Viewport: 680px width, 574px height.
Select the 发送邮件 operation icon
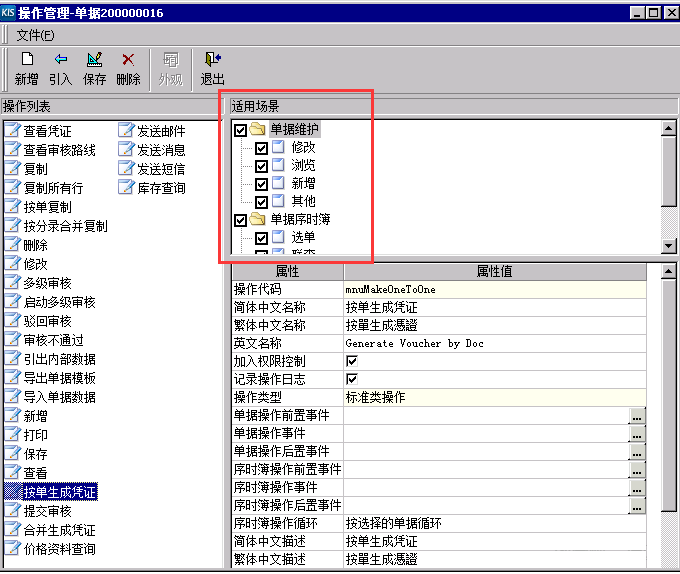pos(127,131)
